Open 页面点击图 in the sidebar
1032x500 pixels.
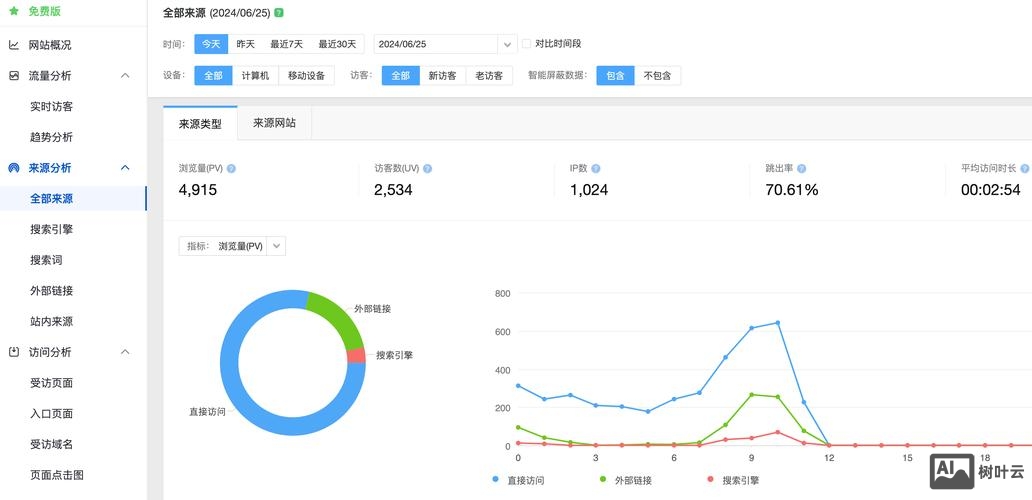click(57, 475)
